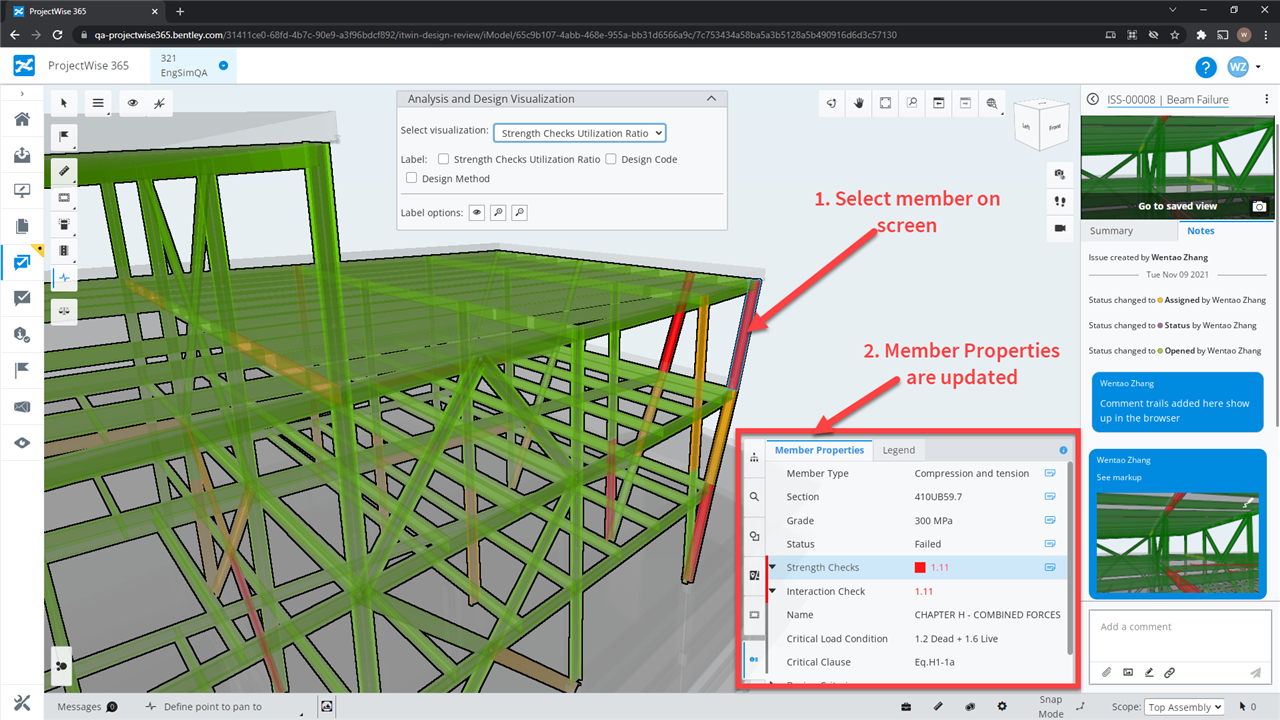Open the Help question mark icon
Screen dimensions: 1280x720
pos(1206,67)
